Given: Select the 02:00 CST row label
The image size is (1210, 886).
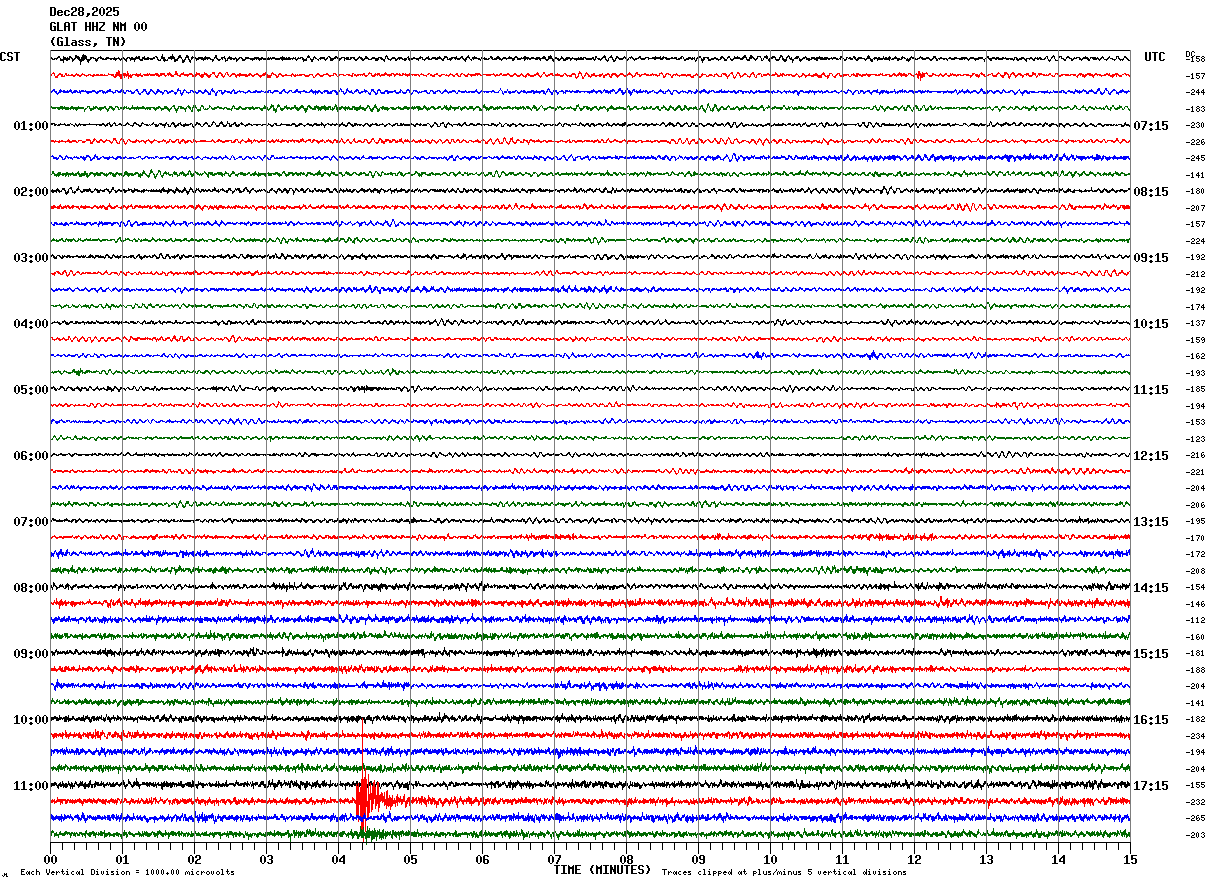Looking at the screenshot, I should pos(31,192).
